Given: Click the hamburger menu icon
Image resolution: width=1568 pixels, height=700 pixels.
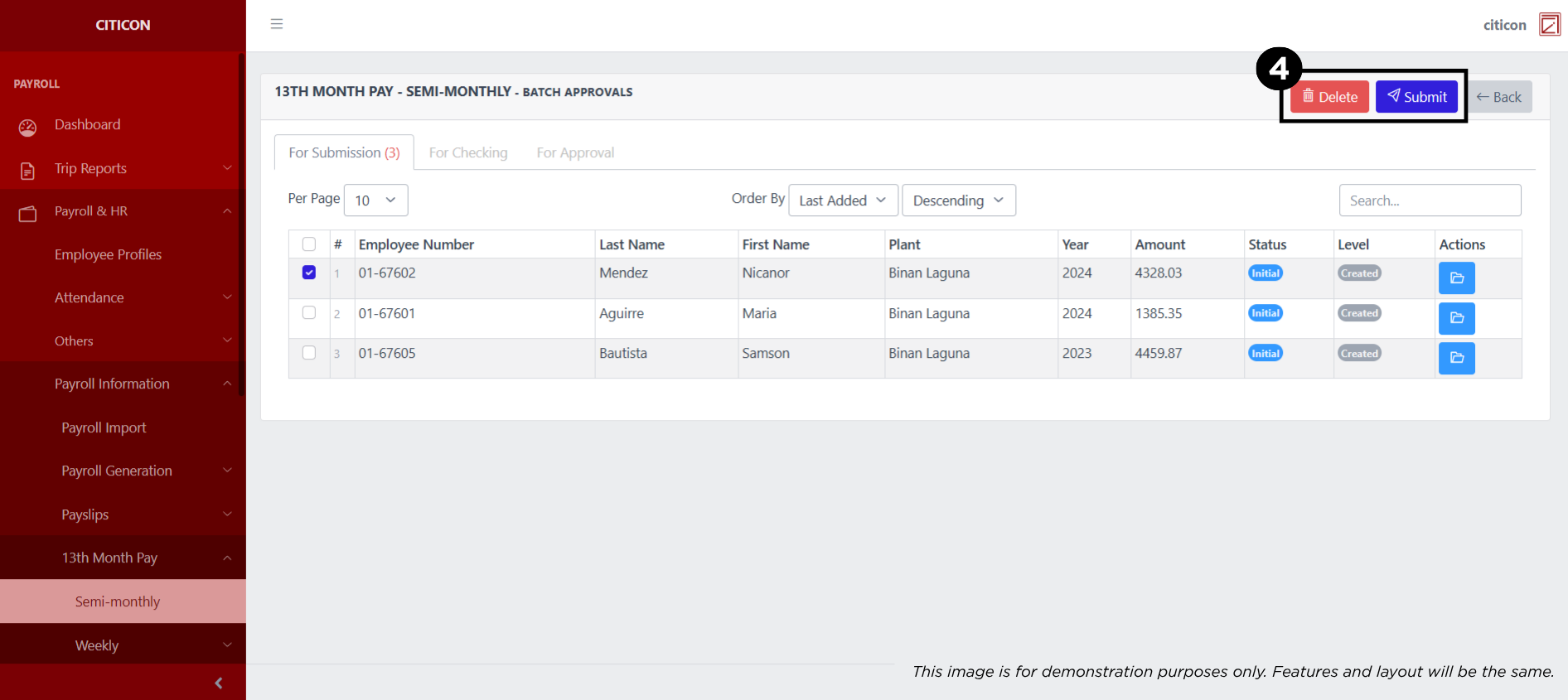Looking at the screenshot, I should pyautogui.click(x=277, y=24).
